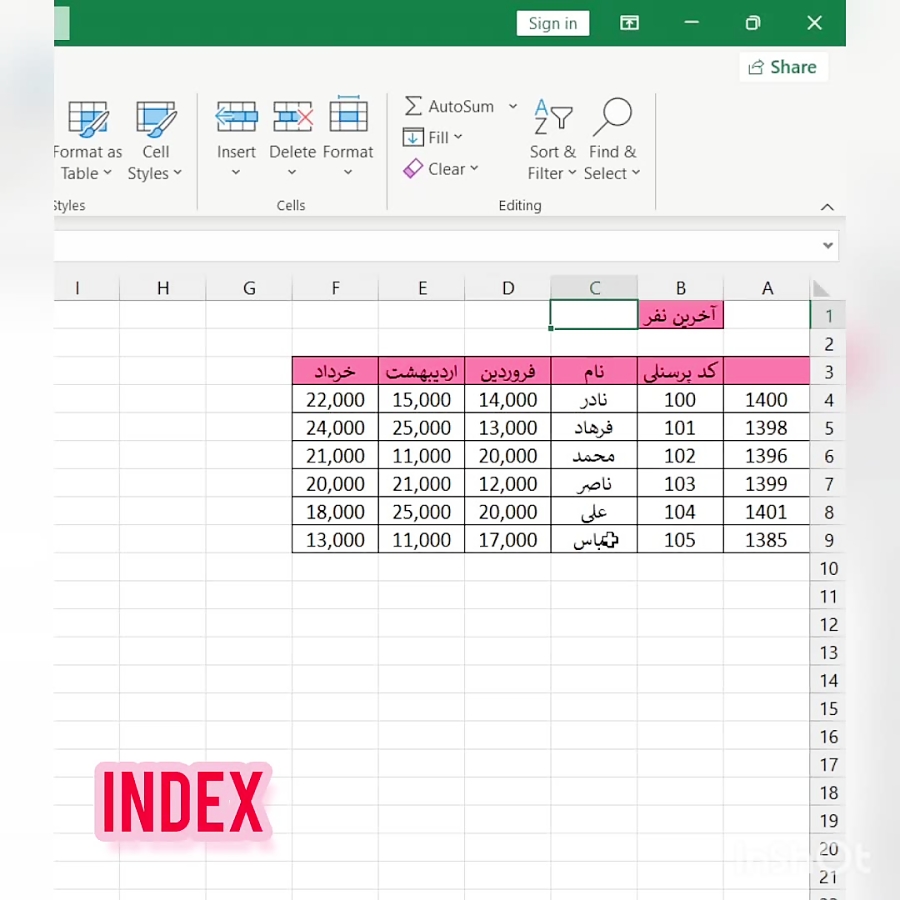
Task: Click the AutoSum sigma icon
Action: (413, 106)
